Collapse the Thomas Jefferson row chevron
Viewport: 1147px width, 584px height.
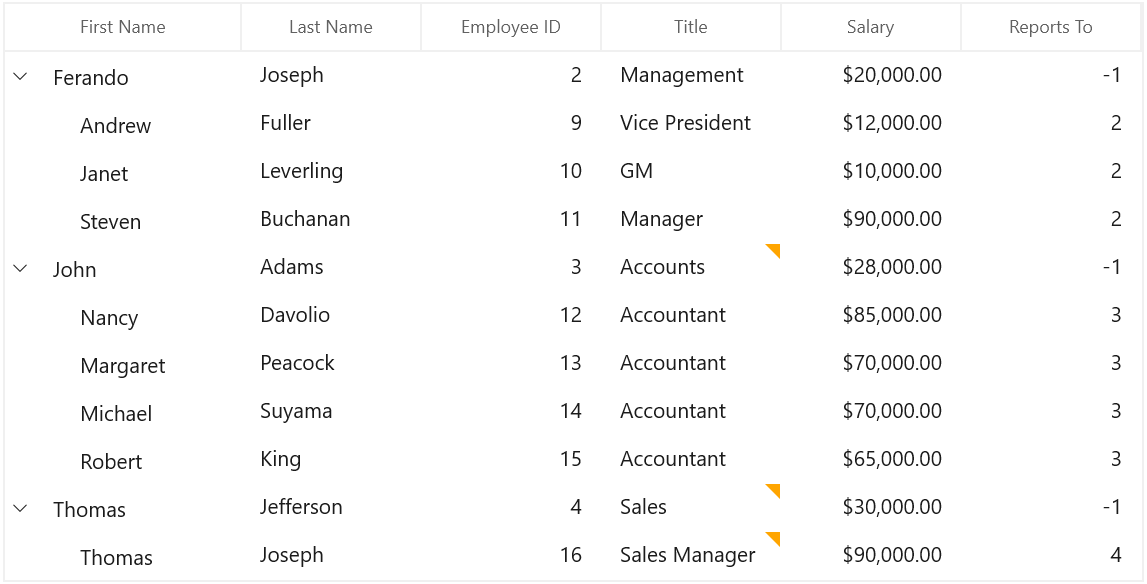coord(20,508)
